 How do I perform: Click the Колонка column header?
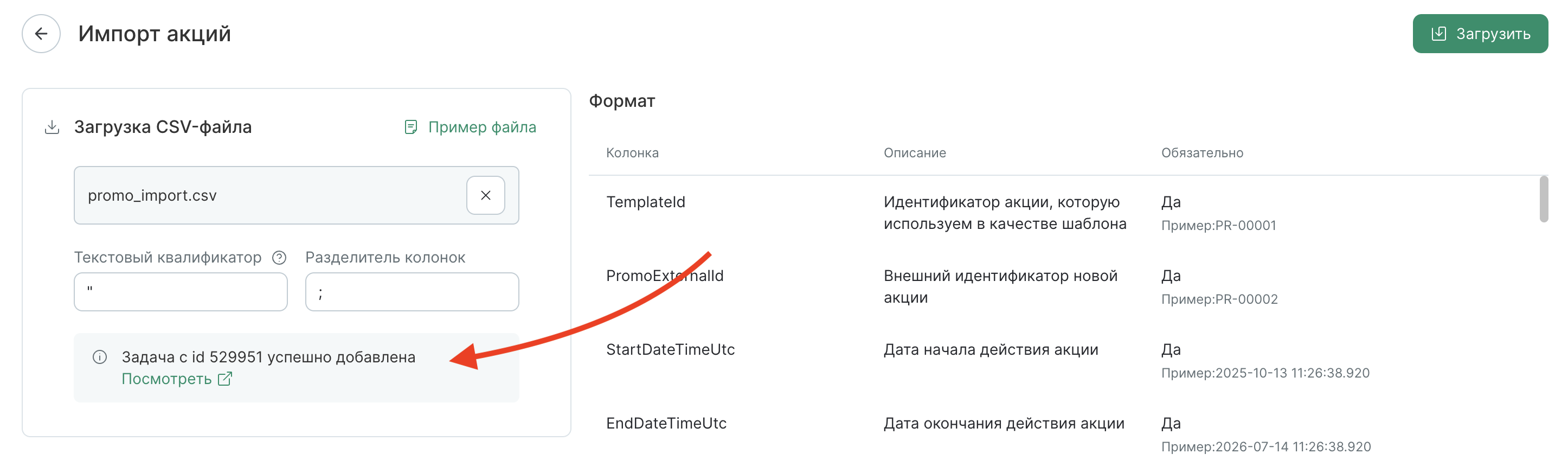[632, 153]
